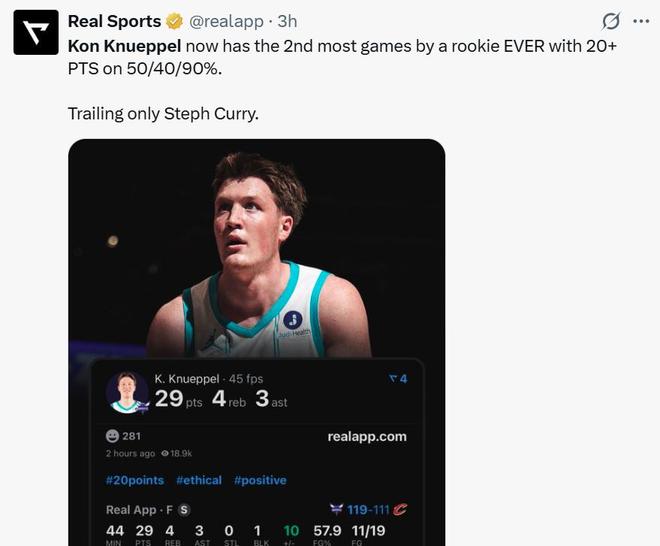Open the three-dot more options menu
660x546 pixels.
point(641,21)
